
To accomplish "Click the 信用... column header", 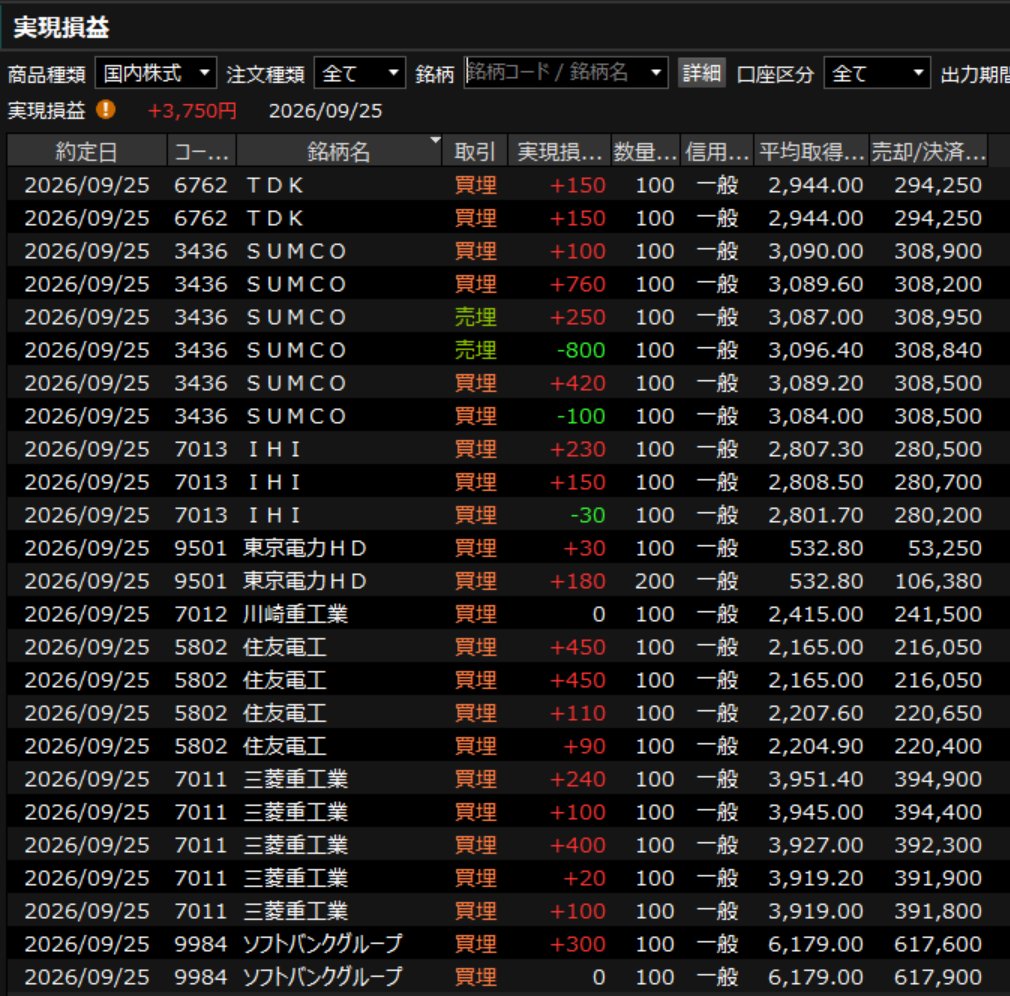I will click(x=717, y=151).
